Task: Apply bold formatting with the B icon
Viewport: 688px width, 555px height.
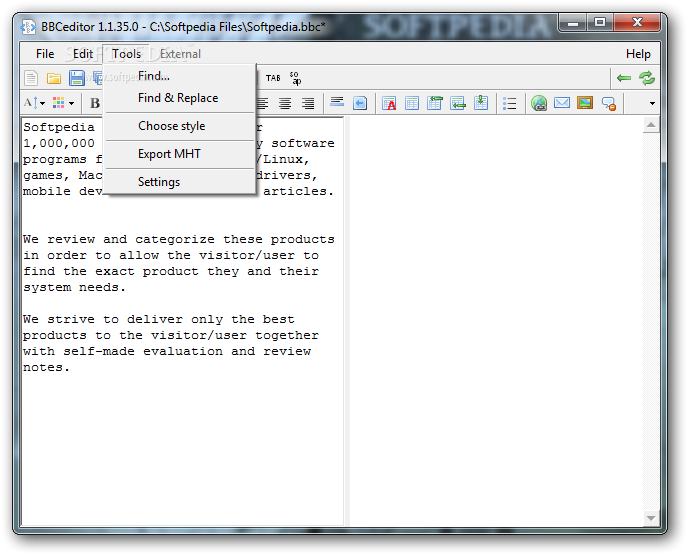Action: (x=94, y=103)
